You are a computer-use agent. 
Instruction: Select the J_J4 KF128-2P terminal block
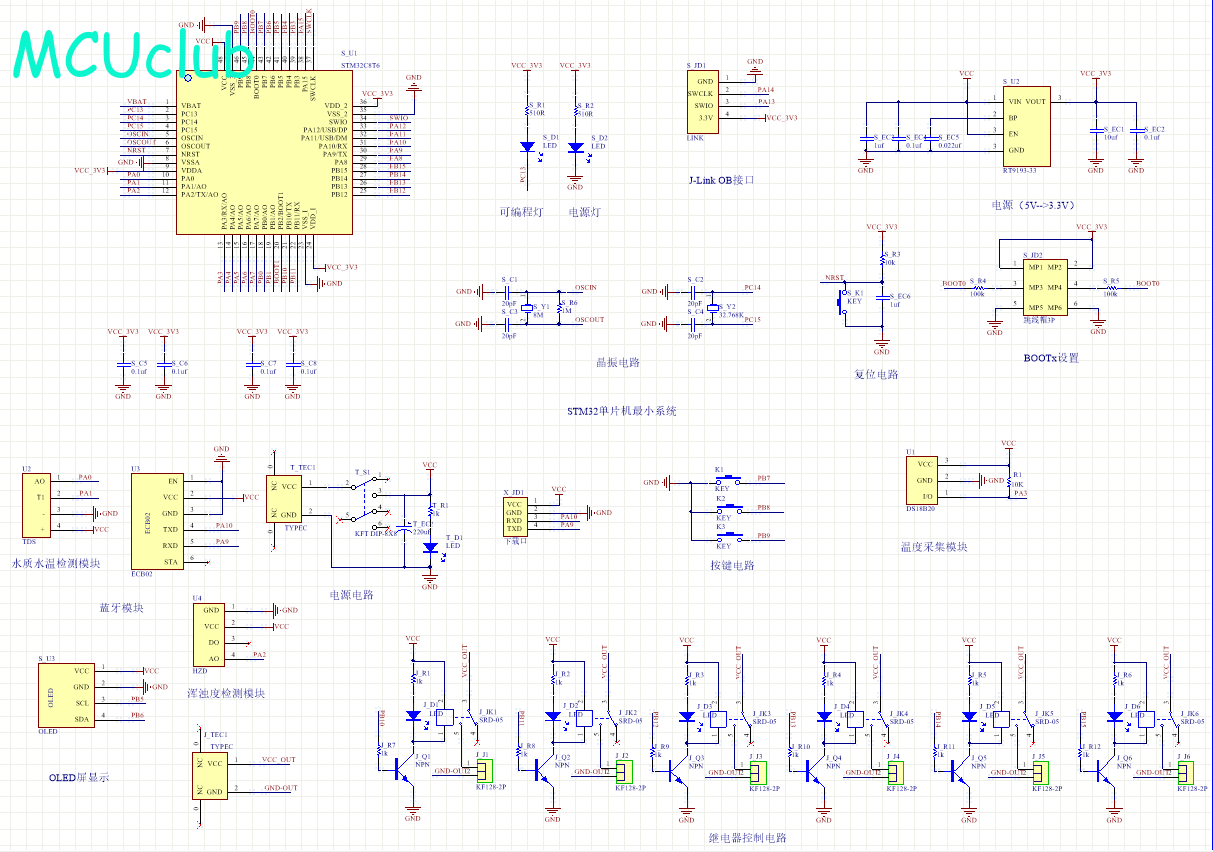895,771
